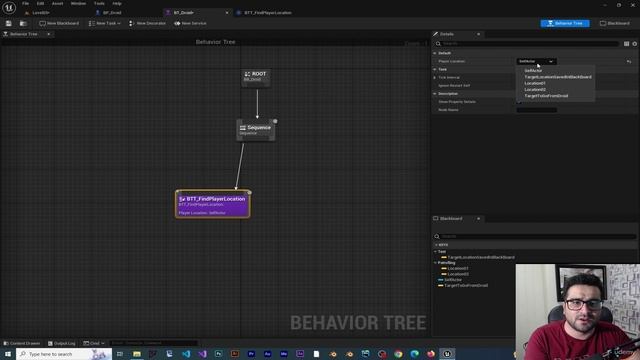
Task: Open Visual Studio Code from taskbar
Action: (x=186, y=354)
